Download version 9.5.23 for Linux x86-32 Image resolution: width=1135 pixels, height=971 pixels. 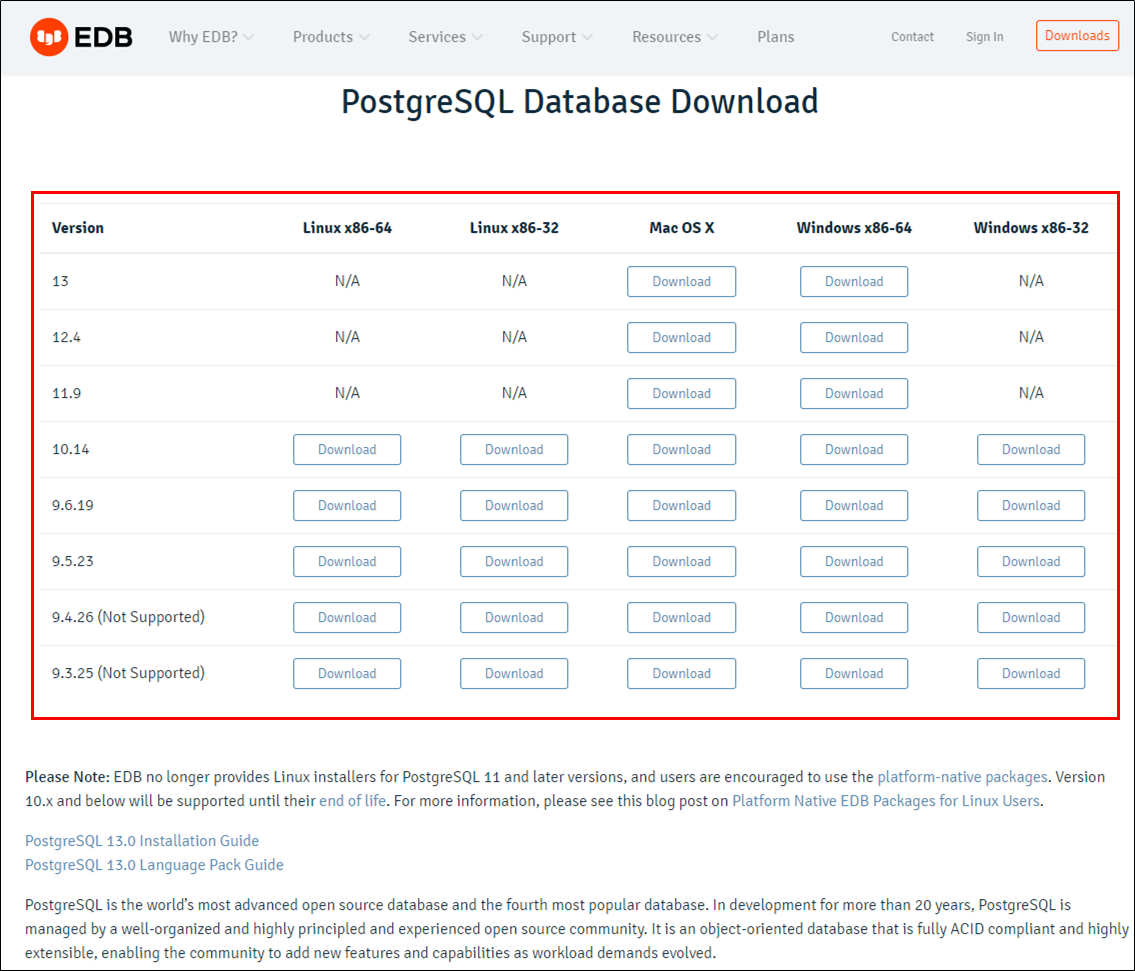coord(514,561)
